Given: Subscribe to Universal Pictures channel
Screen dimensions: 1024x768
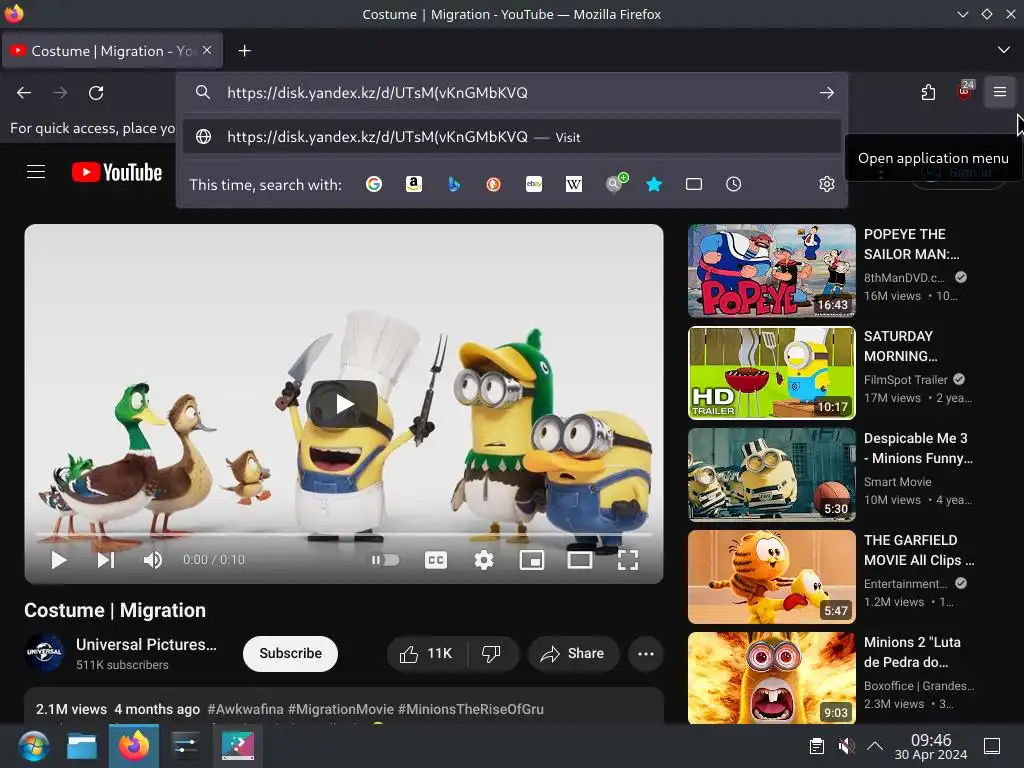Looking at the screenshot, I should (291, 653).
